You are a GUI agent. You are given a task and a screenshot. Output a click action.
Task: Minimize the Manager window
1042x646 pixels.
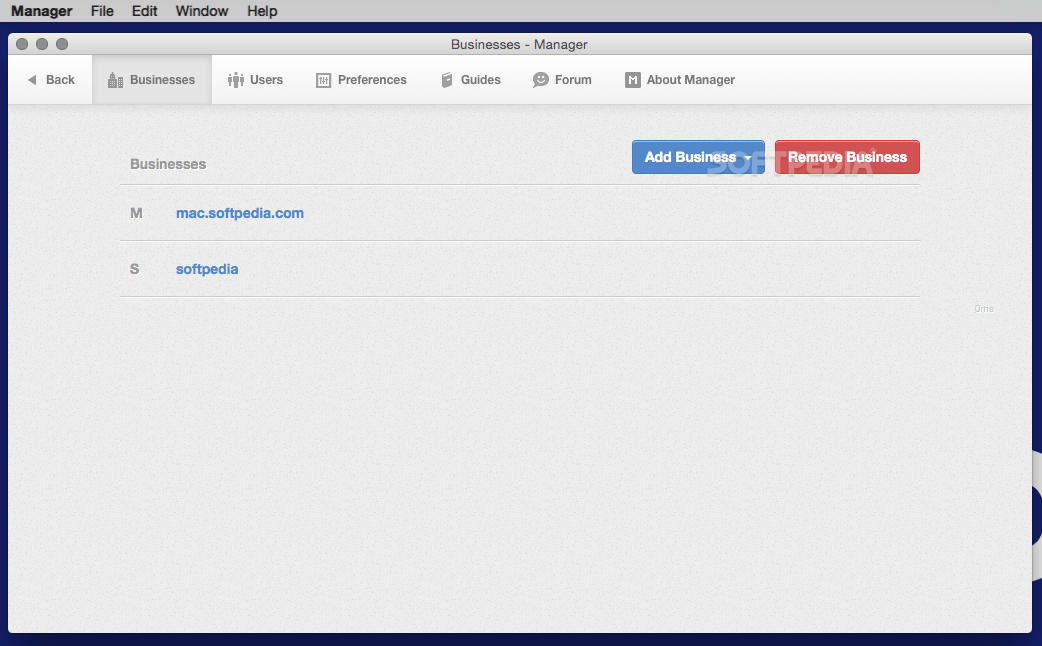(x=42, y=44)
